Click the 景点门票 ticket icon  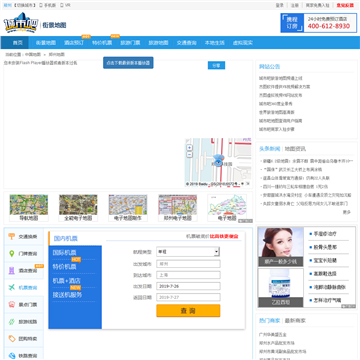point(12,304)
